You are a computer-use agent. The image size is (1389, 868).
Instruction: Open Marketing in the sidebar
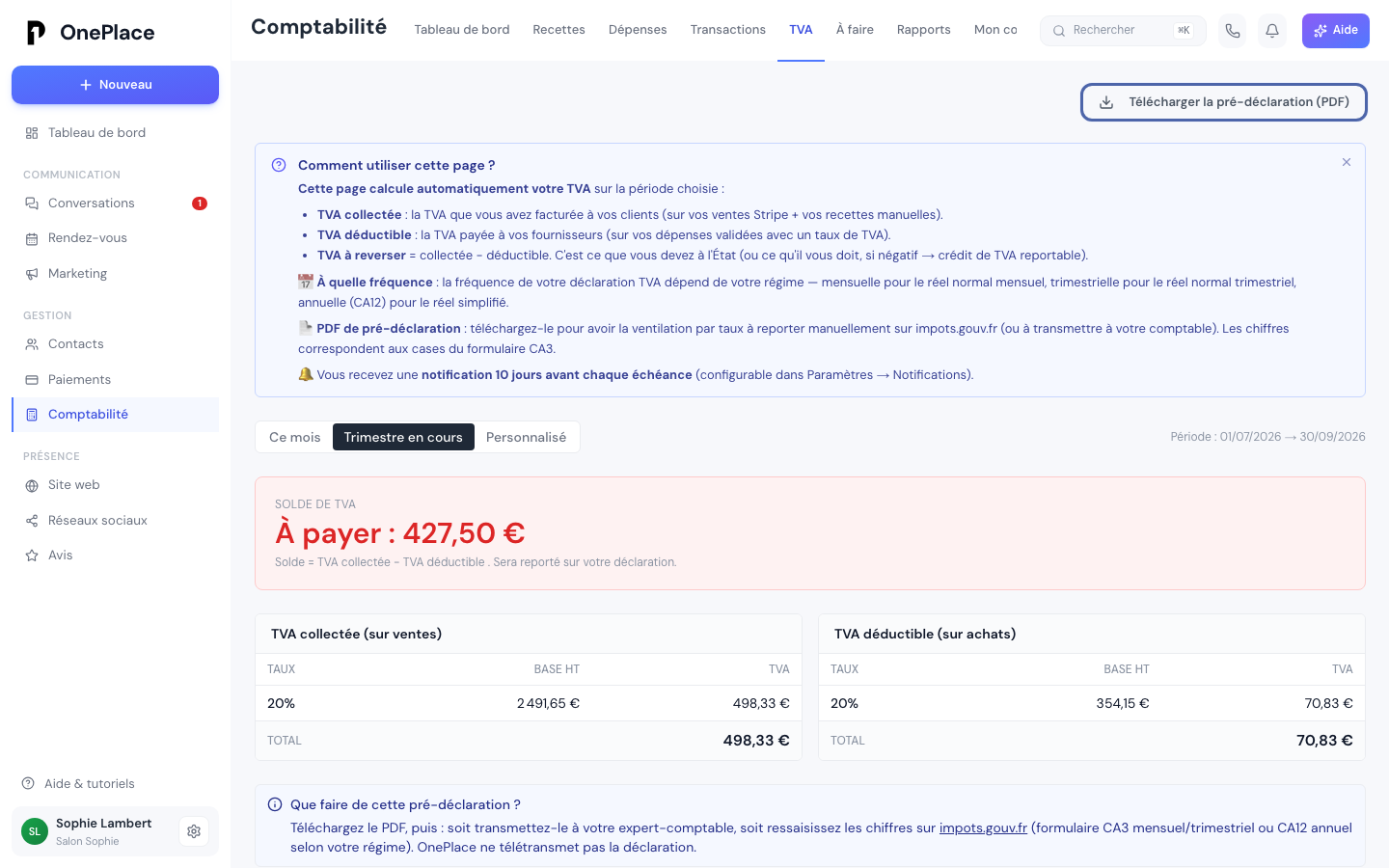point(116,274)
